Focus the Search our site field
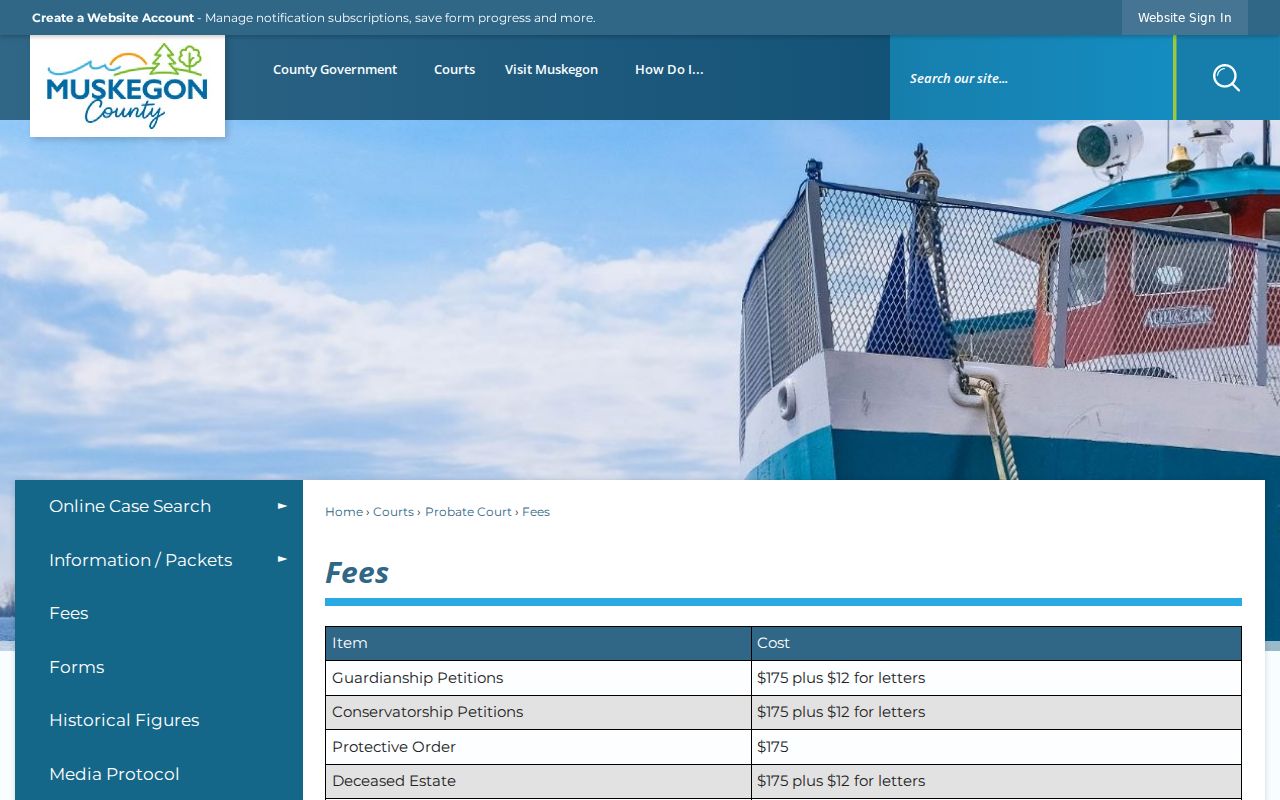 [x=1031, y=78]
